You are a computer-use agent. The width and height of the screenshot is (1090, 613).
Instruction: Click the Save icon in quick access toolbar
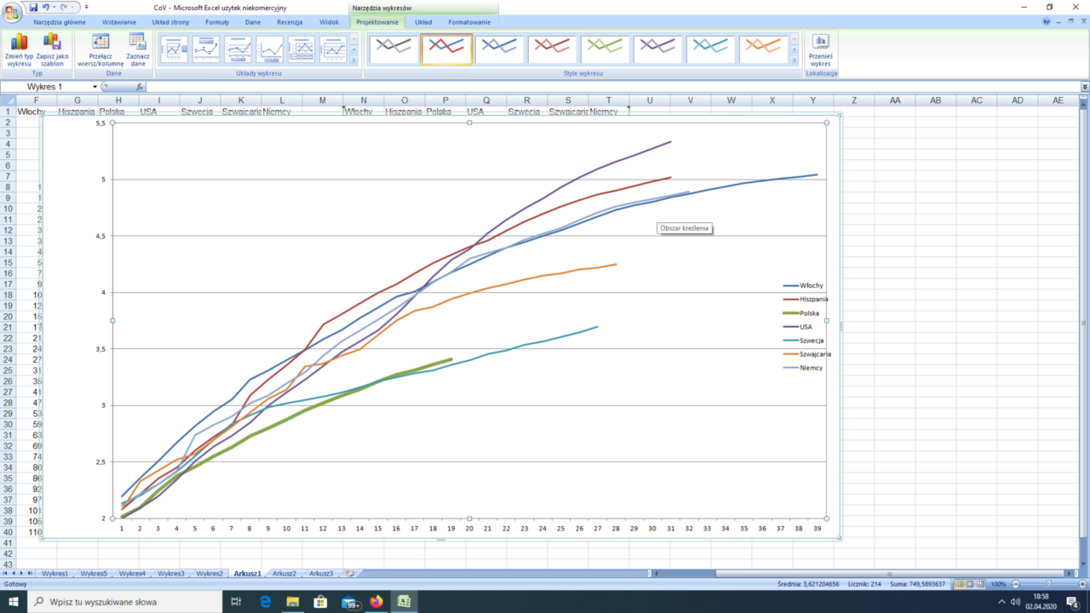click(x=33, y=8)
